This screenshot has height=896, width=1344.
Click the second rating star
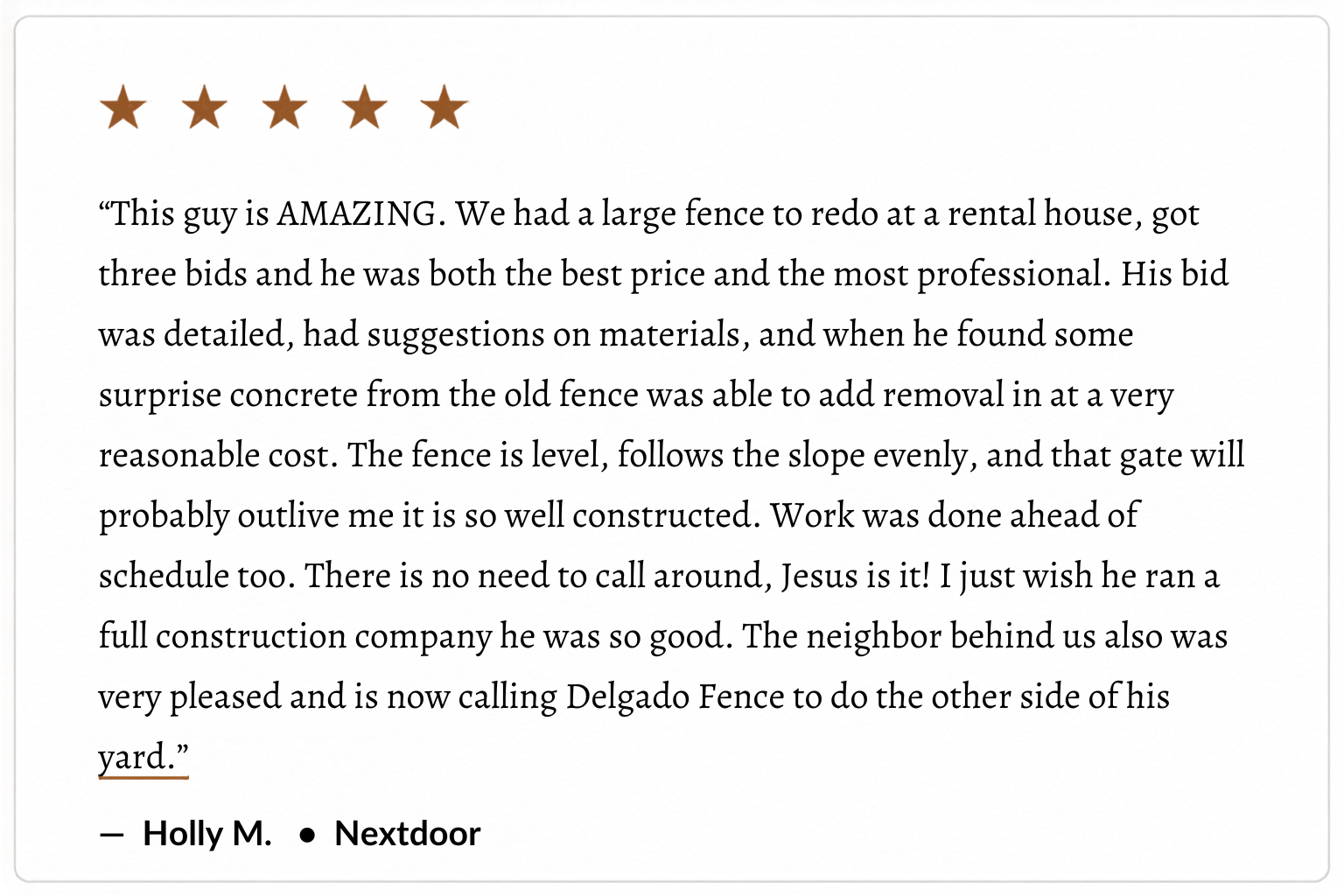pos(204,108)
